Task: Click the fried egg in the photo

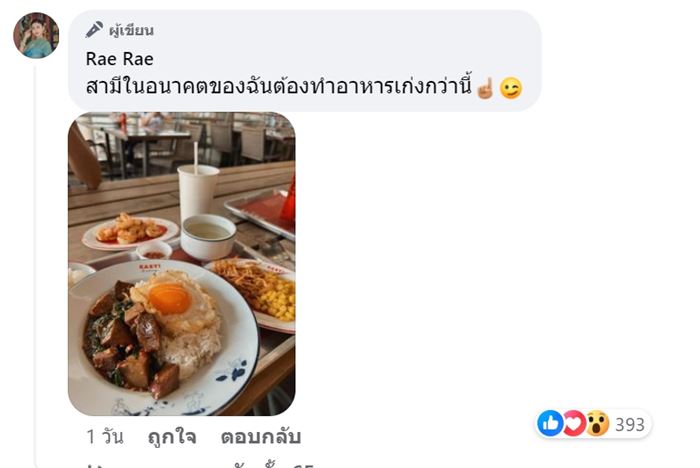Action: [x=172, y=300]
